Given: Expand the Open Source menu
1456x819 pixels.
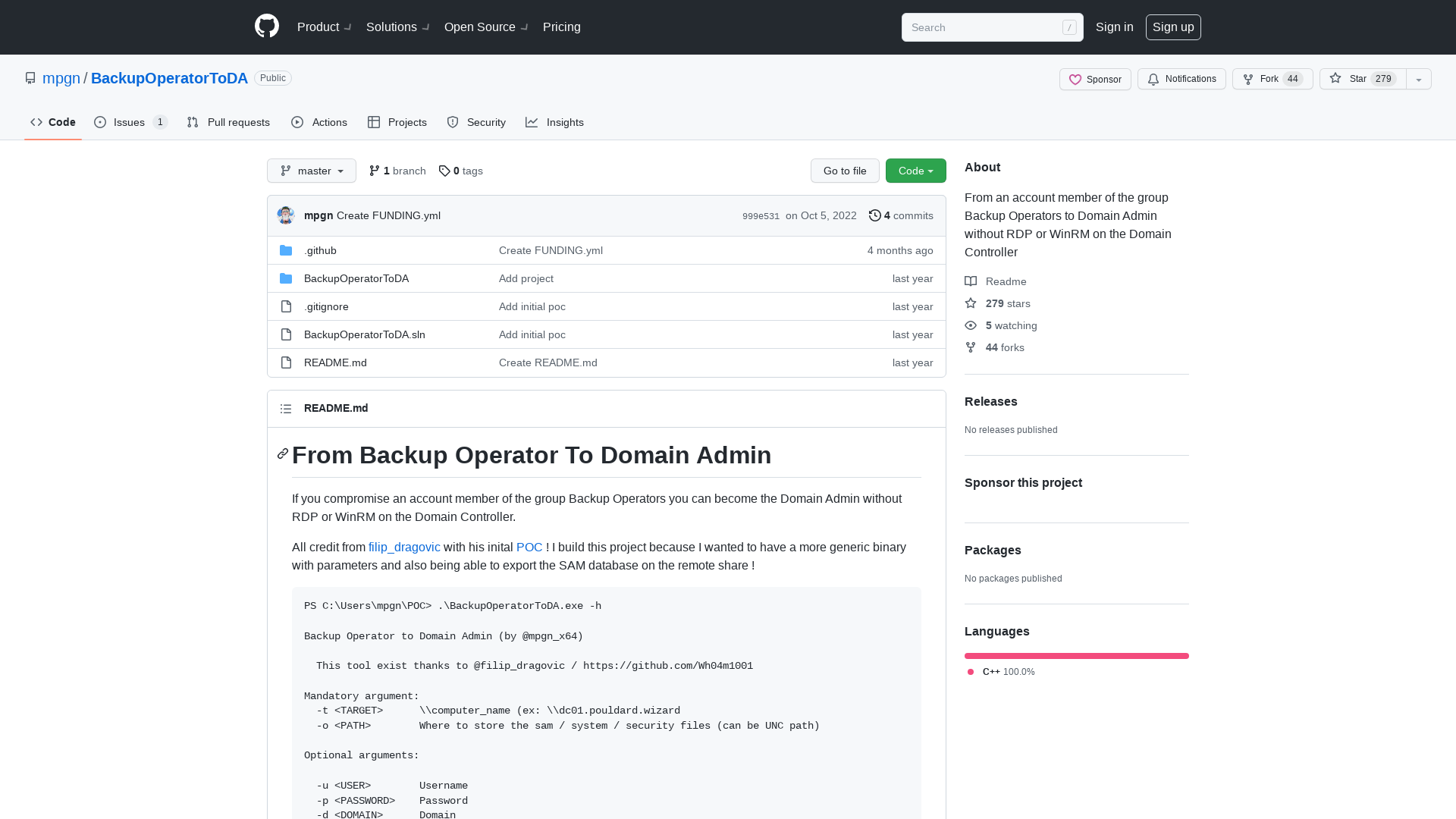Looking at the screenshot, I should point(486,27).
